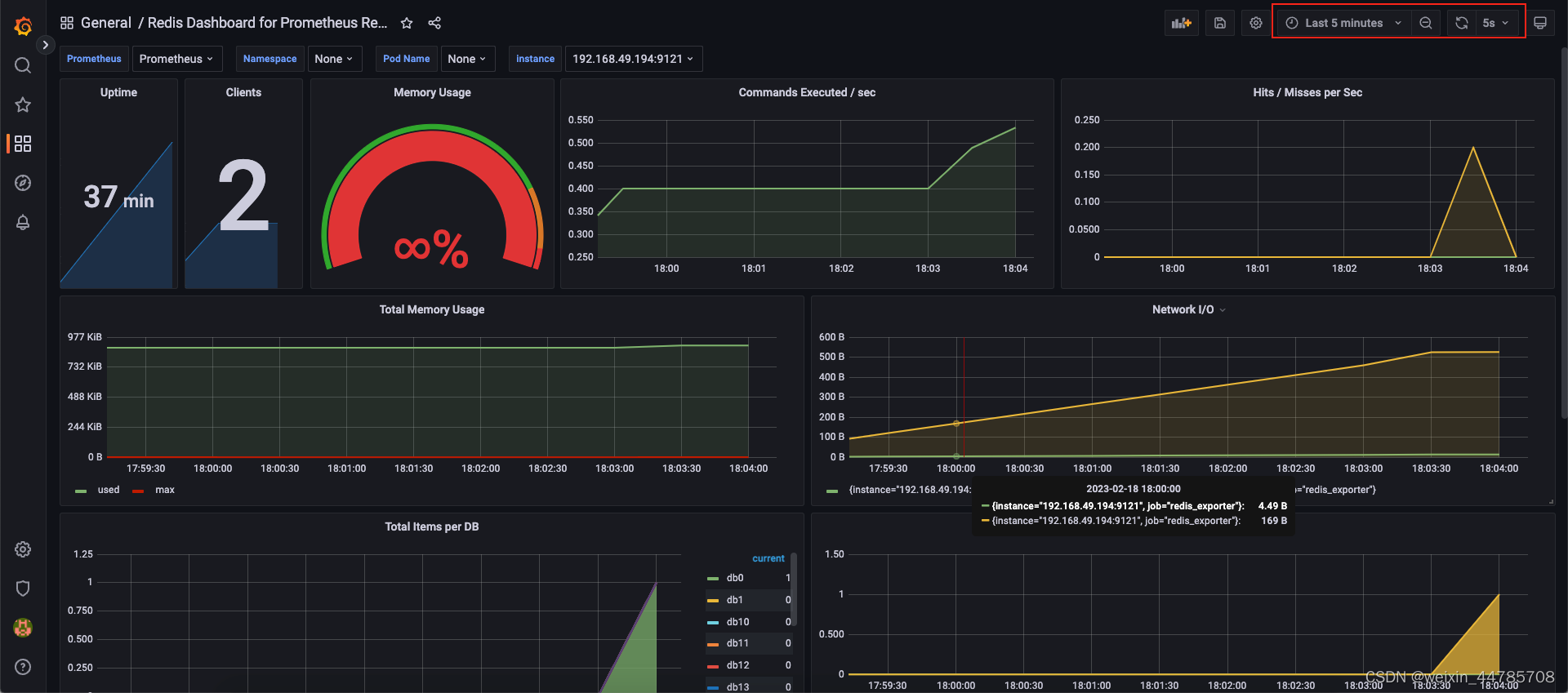The width and height of the screenshot is (1568, 693).
Task: Click the db1 yellow color swatch
Action: coord(713,601)
